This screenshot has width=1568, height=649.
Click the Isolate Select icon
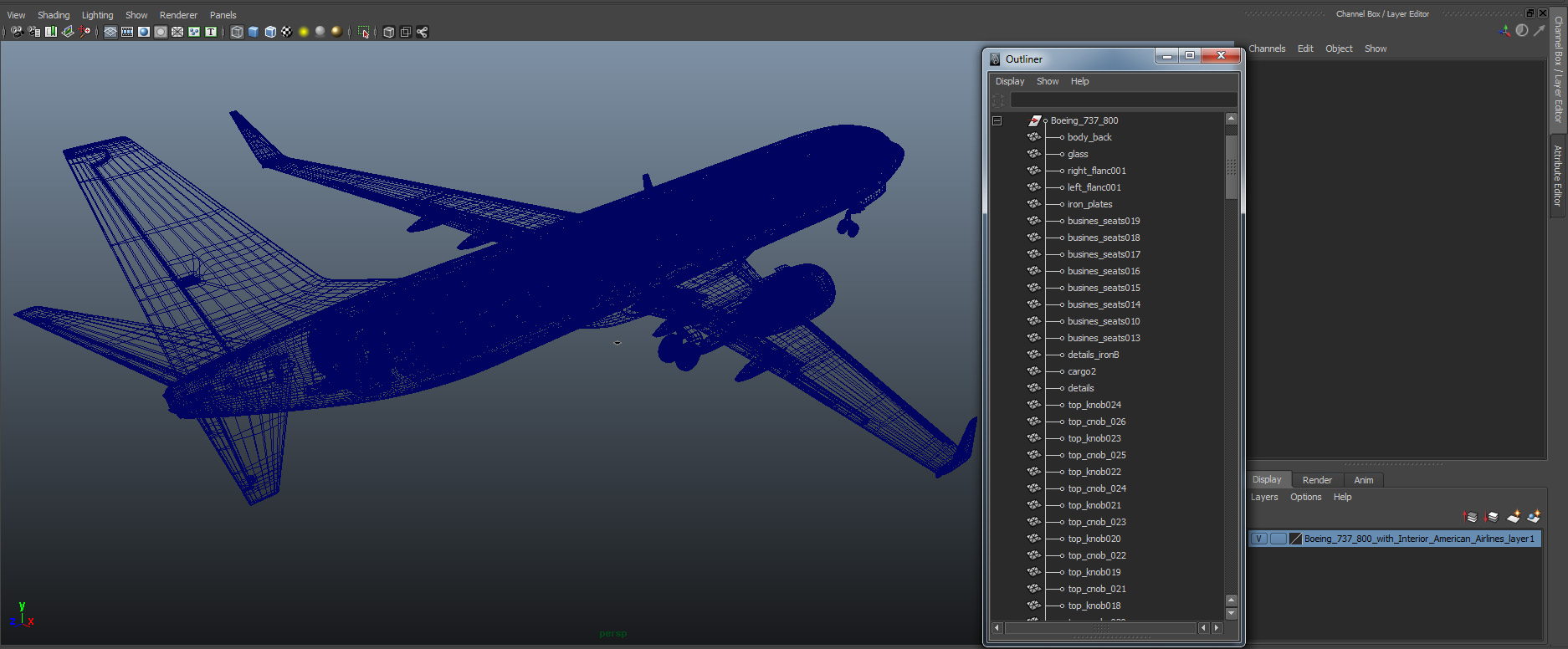coord(363,32)
